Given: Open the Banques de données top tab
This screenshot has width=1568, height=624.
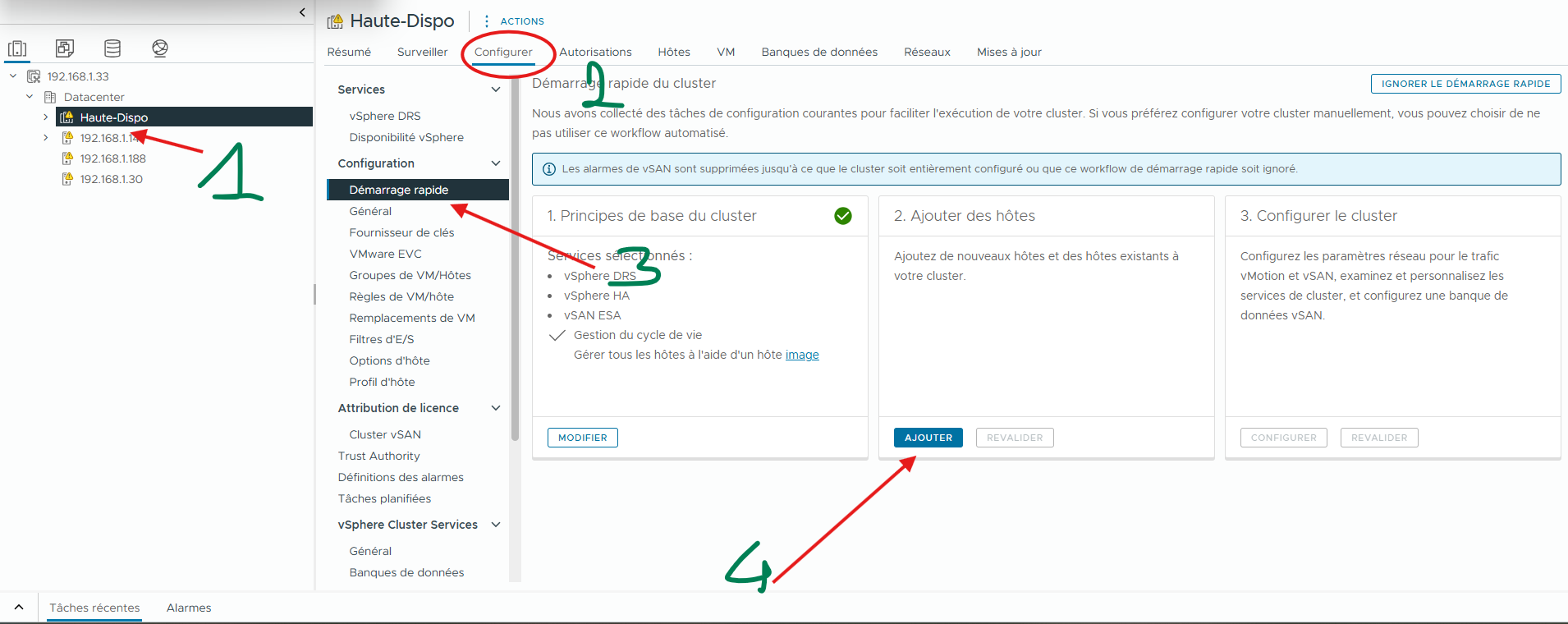Looking at the screenshot, I should click(x=819, y=52).
